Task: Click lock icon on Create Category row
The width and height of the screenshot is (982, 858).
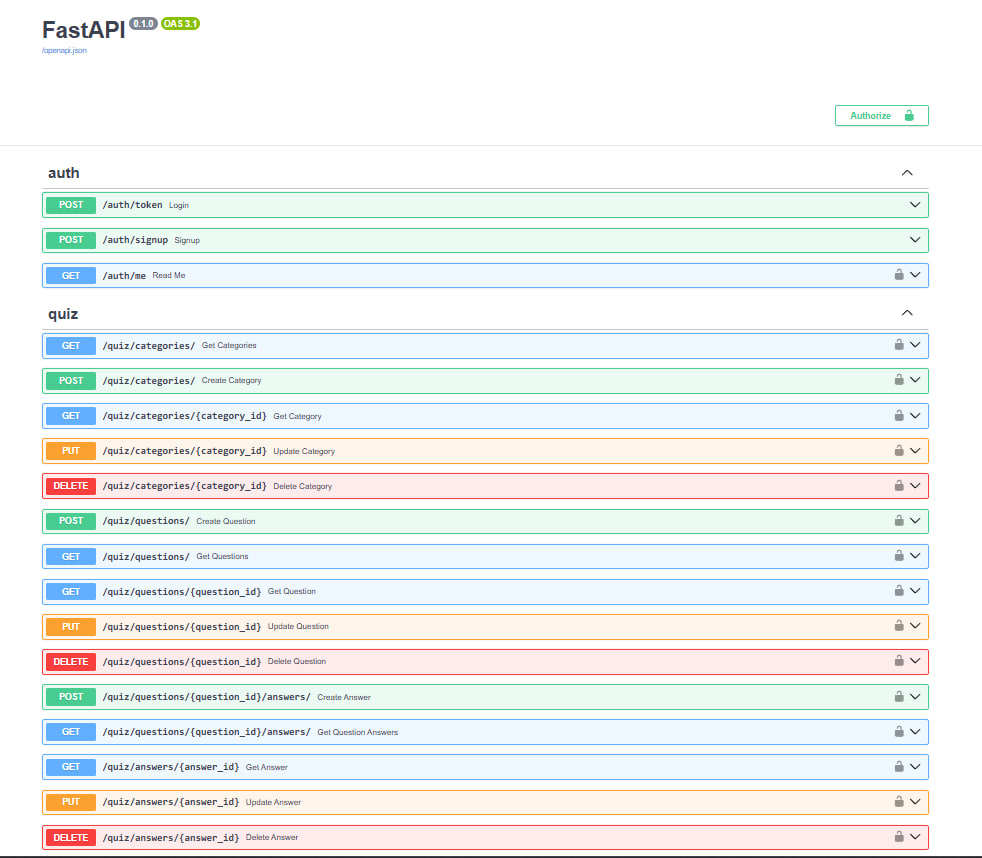Action: [x=898, y=379]
